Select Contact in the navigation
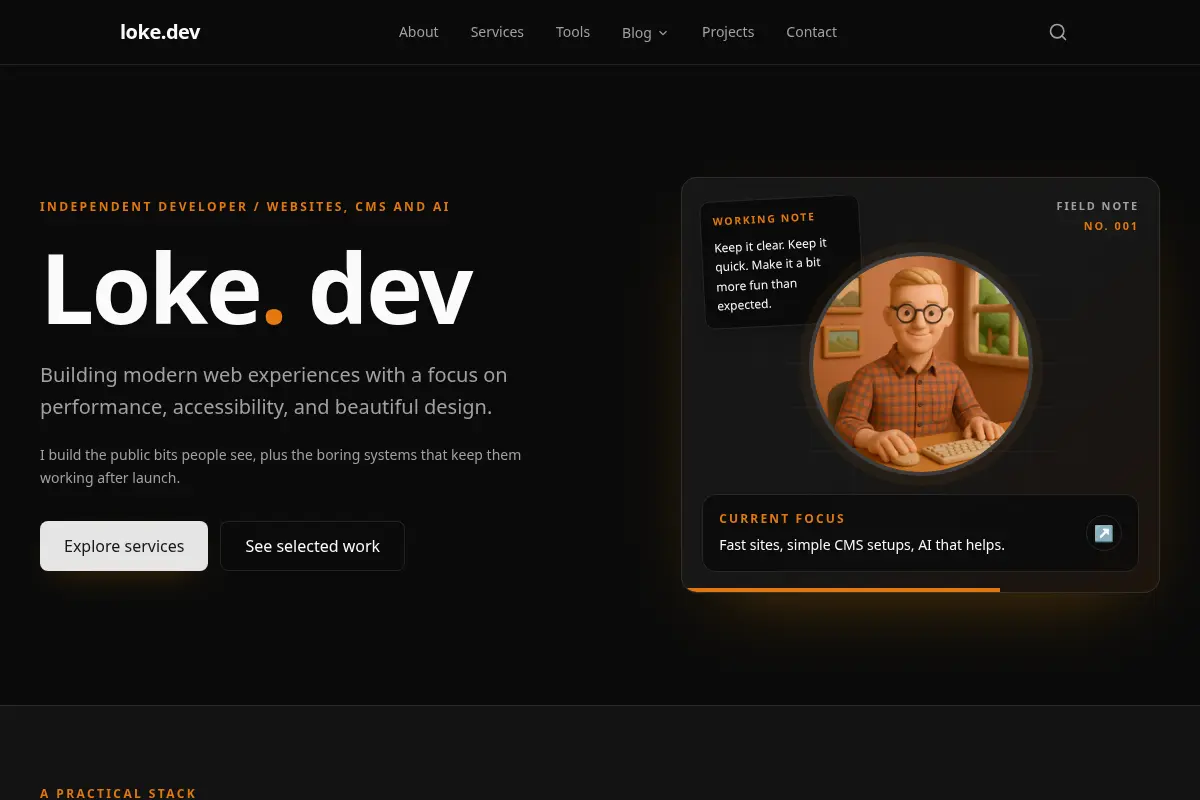Screen dimensions: 1200x800 [x=811, y=32]
